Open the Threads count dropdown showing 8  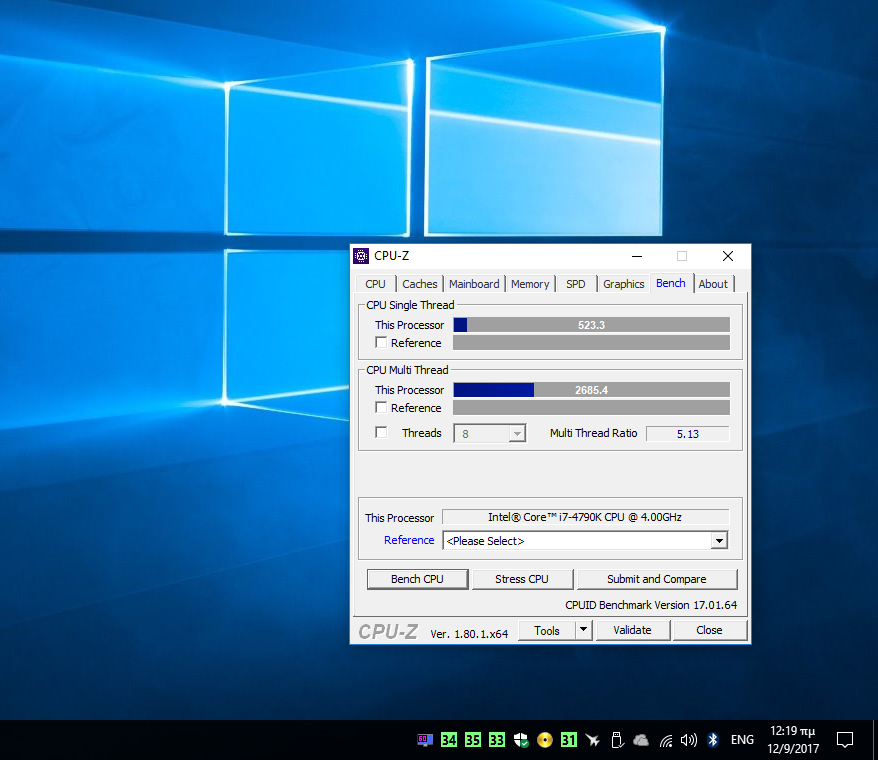tap(489, 433)
